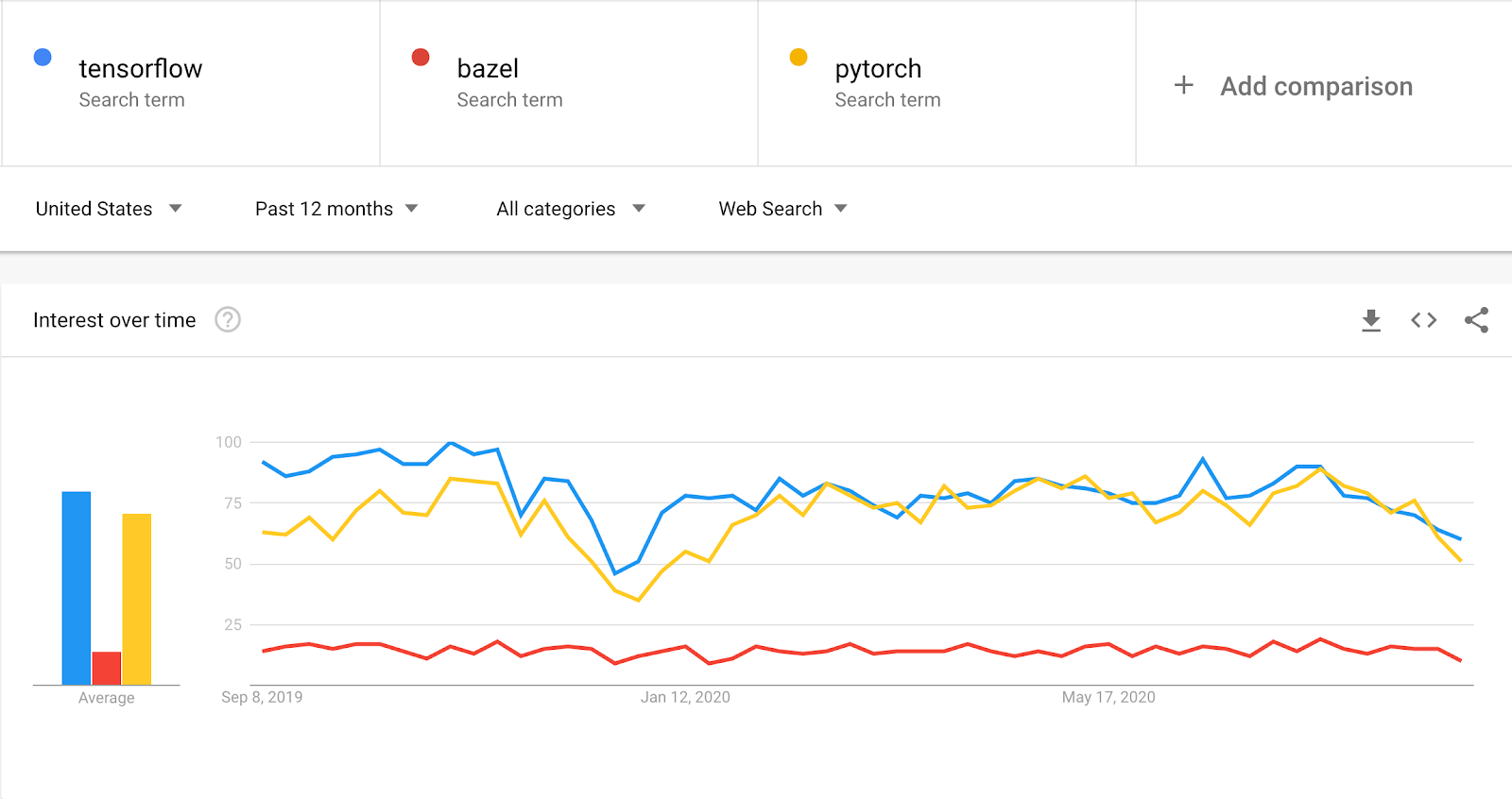
Task: Click the pytorch search term label
Action: [x=877, y=68]
